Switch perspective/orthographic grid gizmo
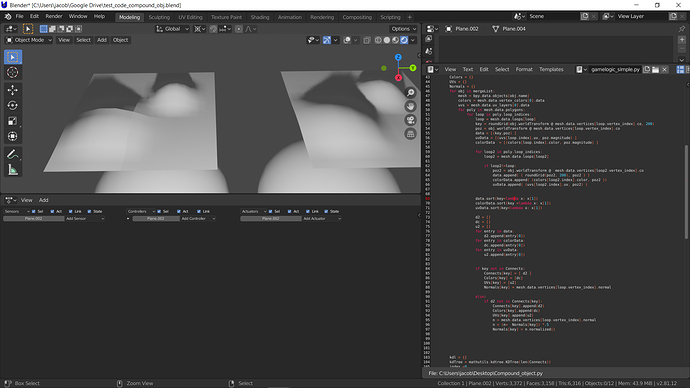 tap(411, 134)
